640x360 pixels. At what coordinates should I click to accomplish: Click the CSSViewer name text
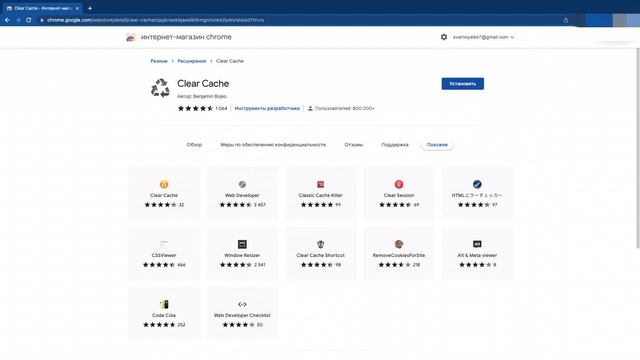point(164,255)
